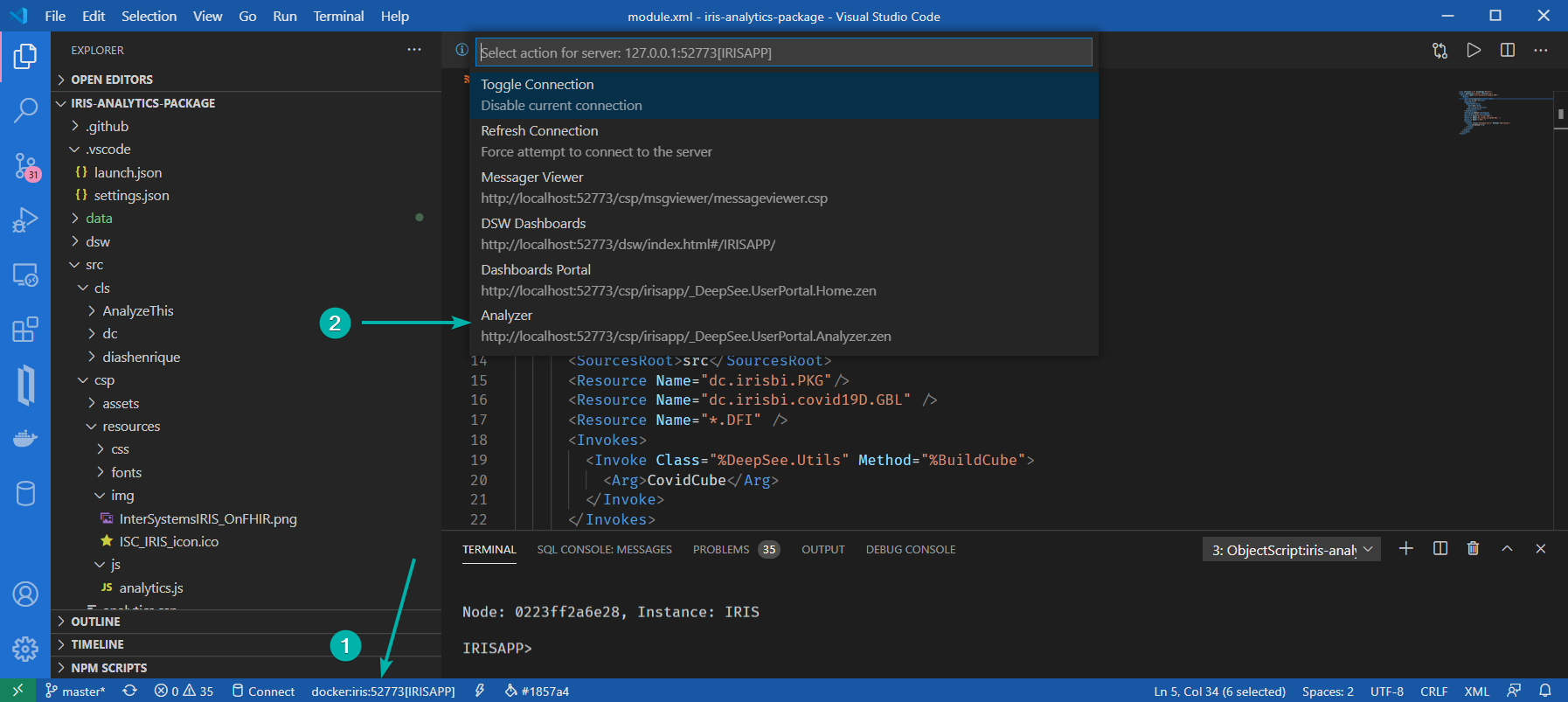Screen dimensions: 1568x702
Task: Open the Run and Debug view
Action: [x=25, y=220]
